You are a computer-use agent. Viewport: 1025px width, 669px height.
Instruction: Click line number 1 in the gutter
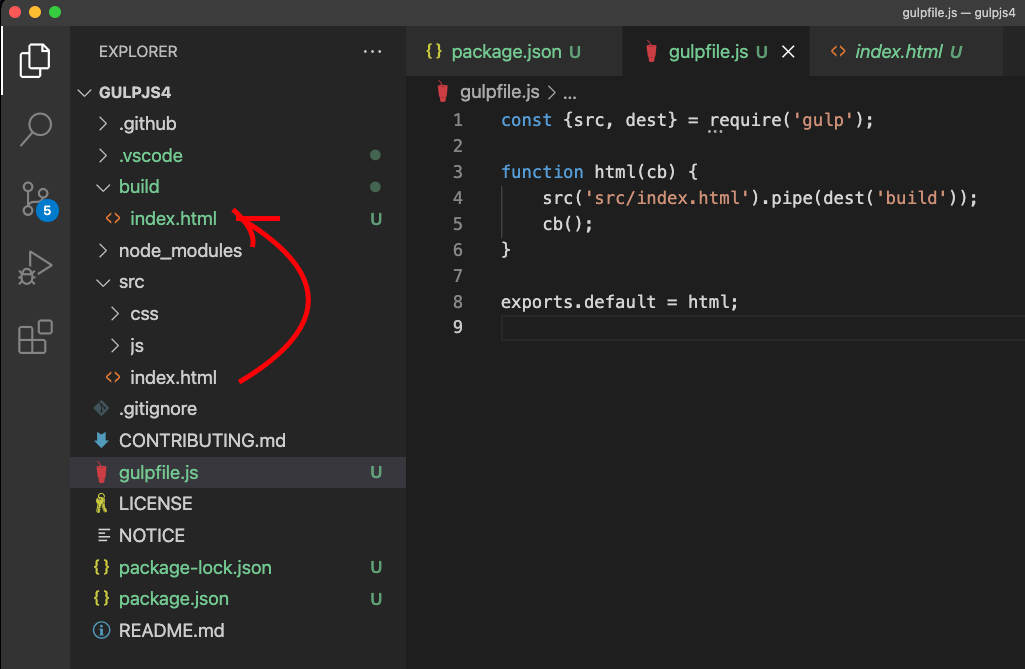click(458, 120)
